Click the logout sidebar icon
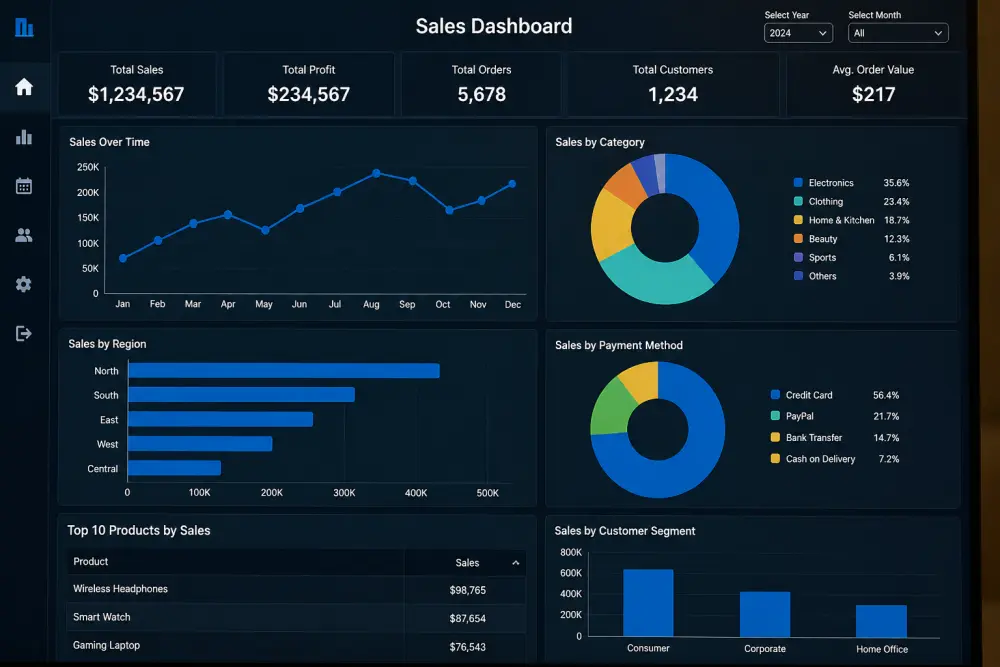 tap(24, 334)
